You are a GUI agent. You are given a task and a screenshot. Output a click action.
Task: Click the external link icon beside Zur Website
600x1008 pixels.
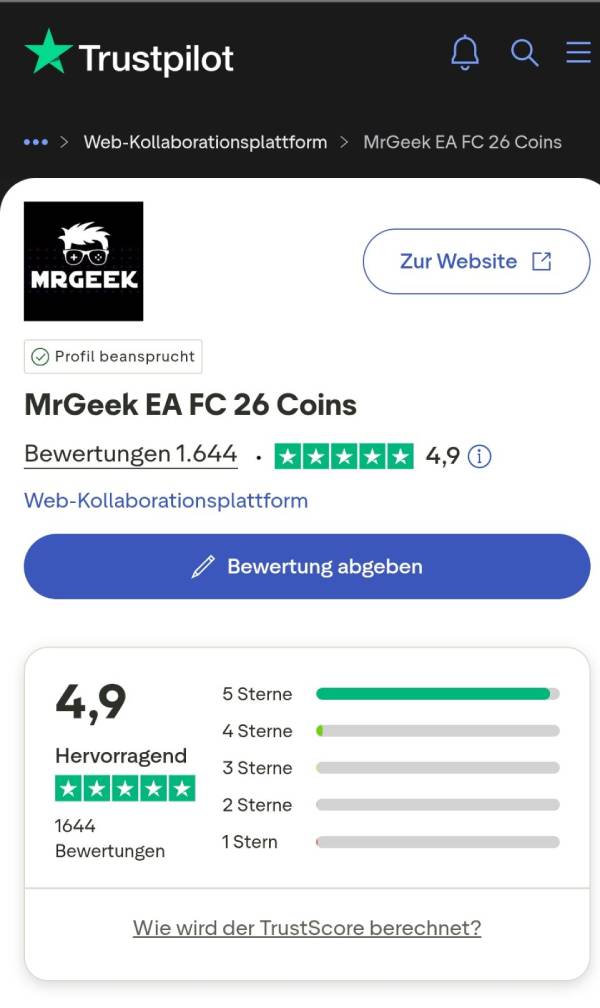click(x=540, y=260)
